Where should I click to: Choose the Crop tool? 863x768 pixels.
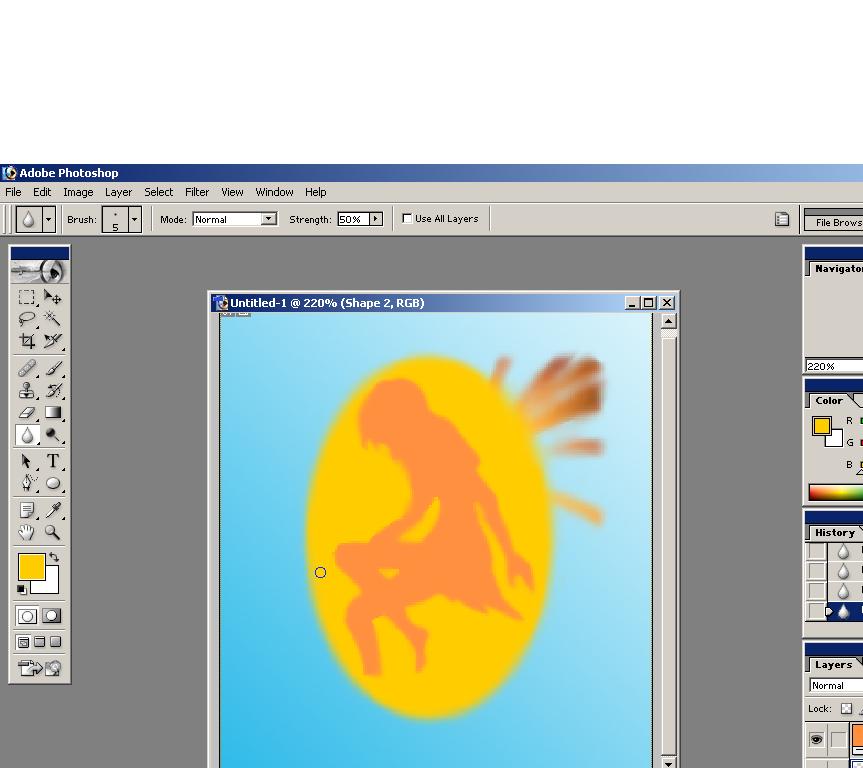27,341
